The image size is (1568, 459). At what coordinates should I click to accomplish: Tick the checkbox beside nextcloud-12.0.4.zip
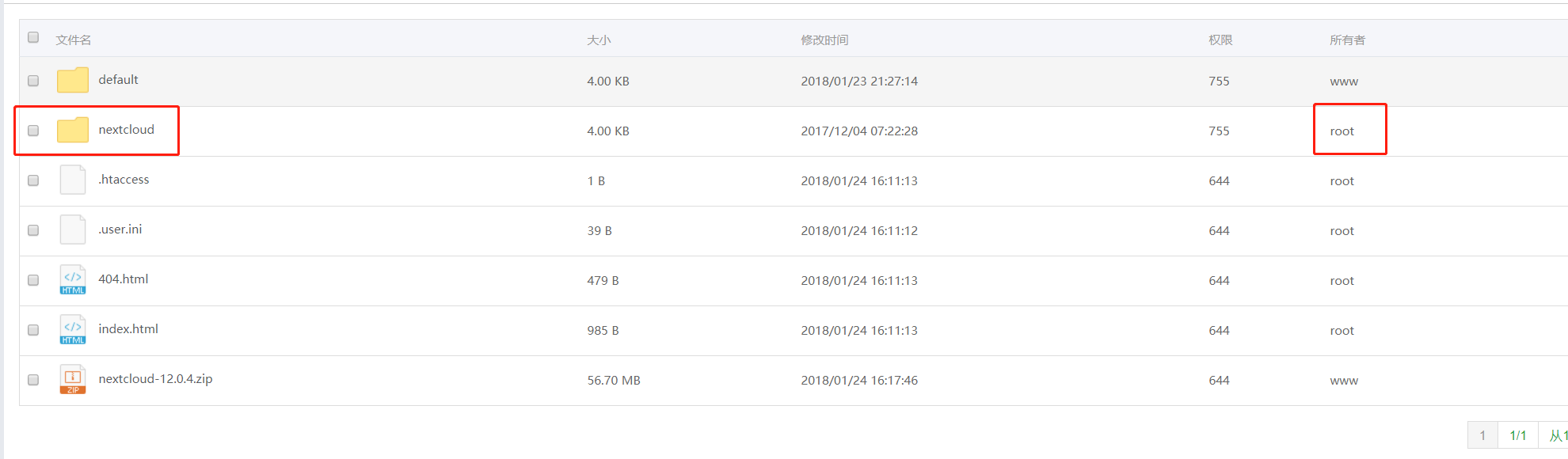[33, 380]
